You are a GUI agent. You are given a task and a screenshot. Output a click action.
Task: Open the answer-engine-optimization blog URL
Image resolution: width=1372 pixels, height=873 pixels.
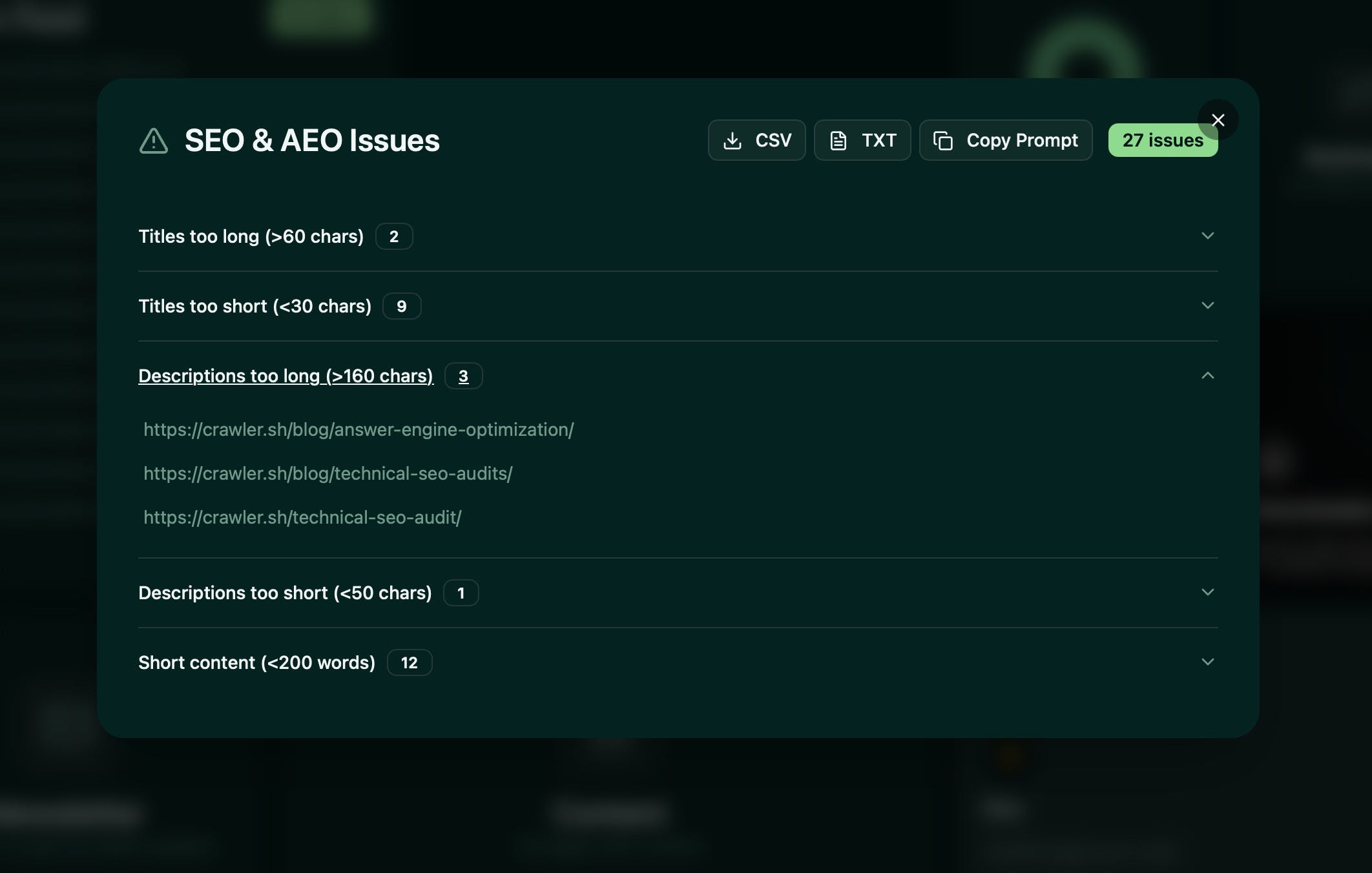(359, 429)
